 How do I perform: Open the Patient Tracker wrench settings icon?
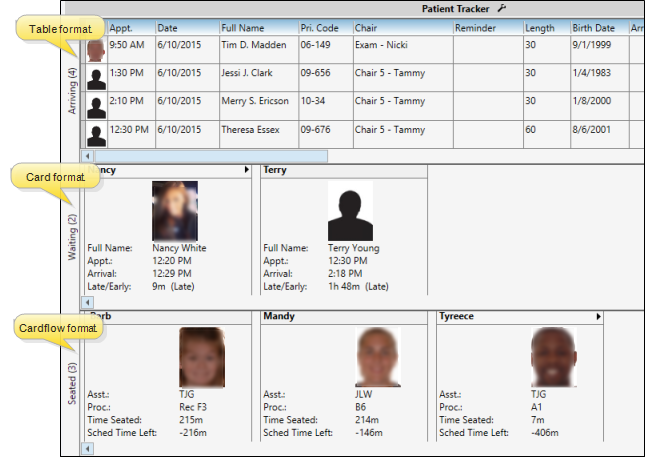click(488, 8)
